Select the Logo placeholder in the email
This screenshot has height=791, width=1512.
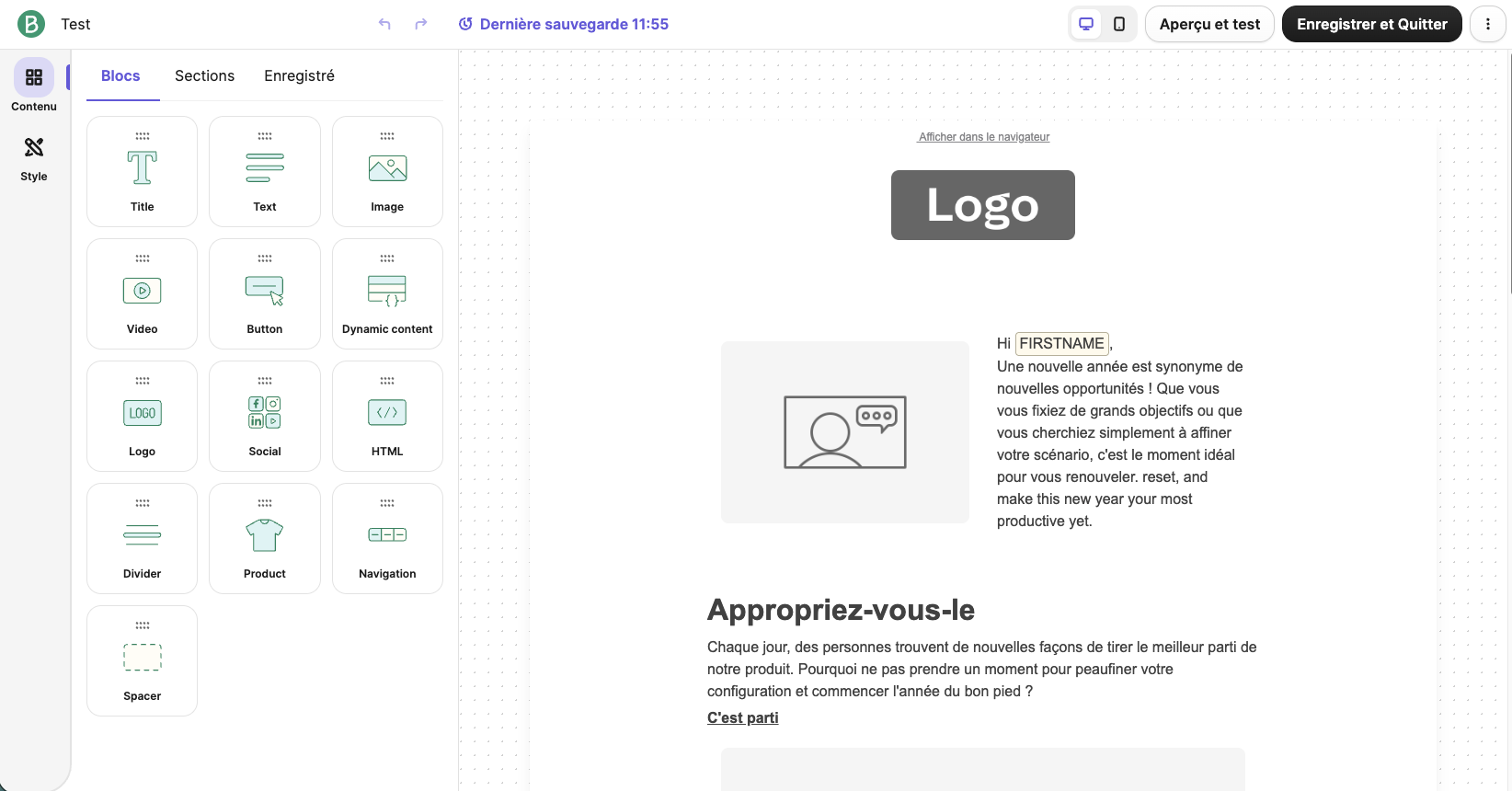(x=983, y=205)
